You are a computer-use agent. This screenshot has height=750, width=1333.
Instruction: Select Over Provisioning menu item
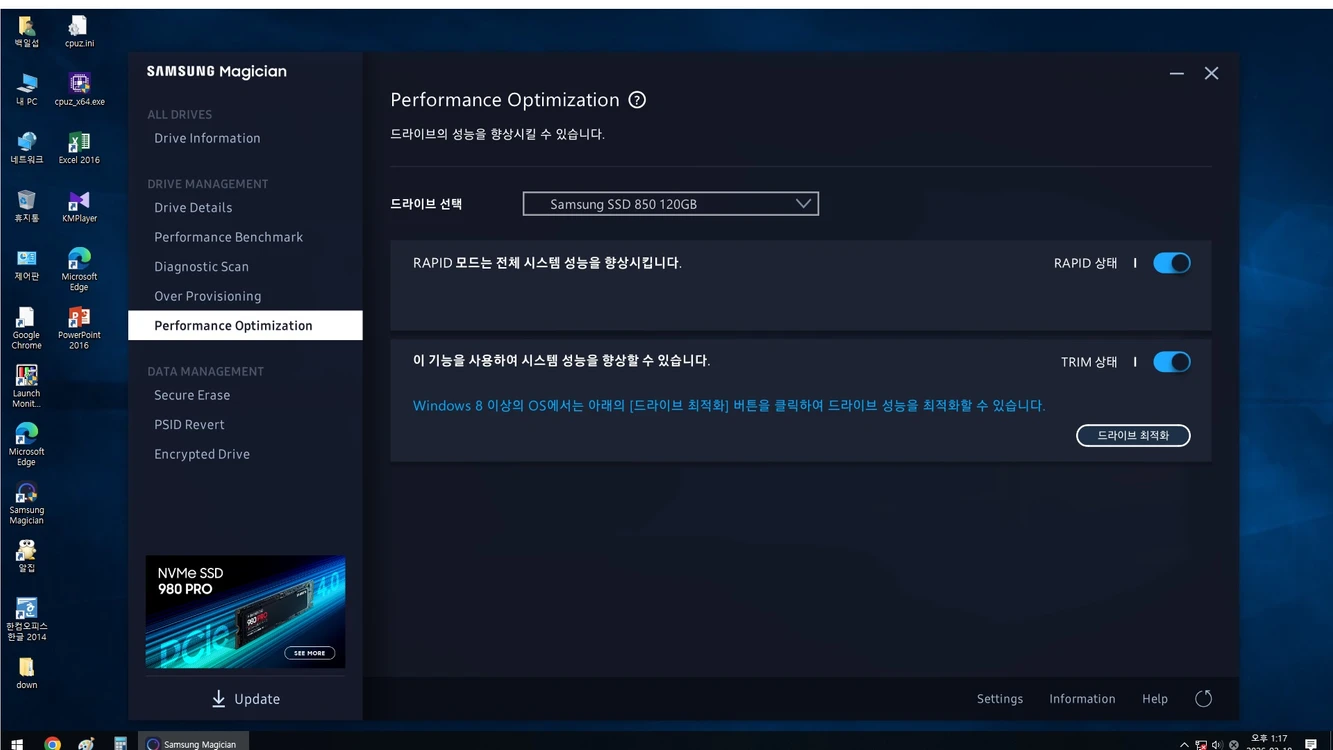coord(207,296)
